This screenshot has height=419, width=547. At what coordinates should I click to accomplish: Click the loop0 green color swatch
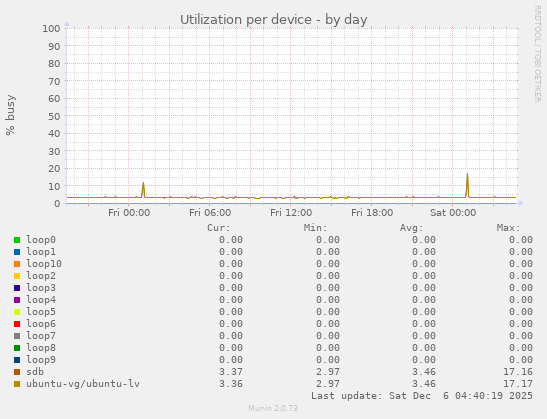click(17, 240)
